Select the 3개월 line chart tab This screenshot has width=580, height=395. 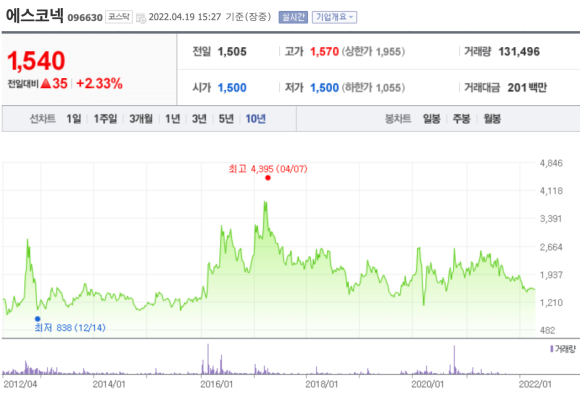tap(141, 119)
